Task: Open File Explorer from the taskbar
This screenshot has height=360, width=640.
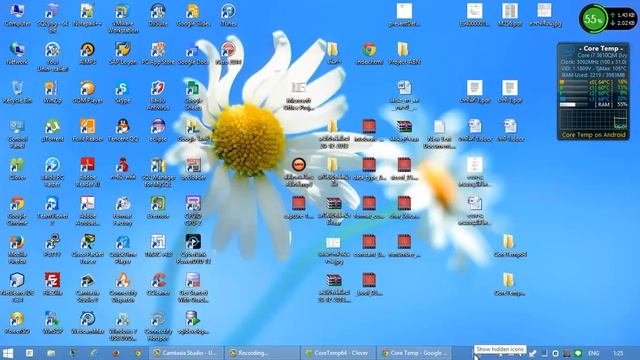Action: (51, 353)
